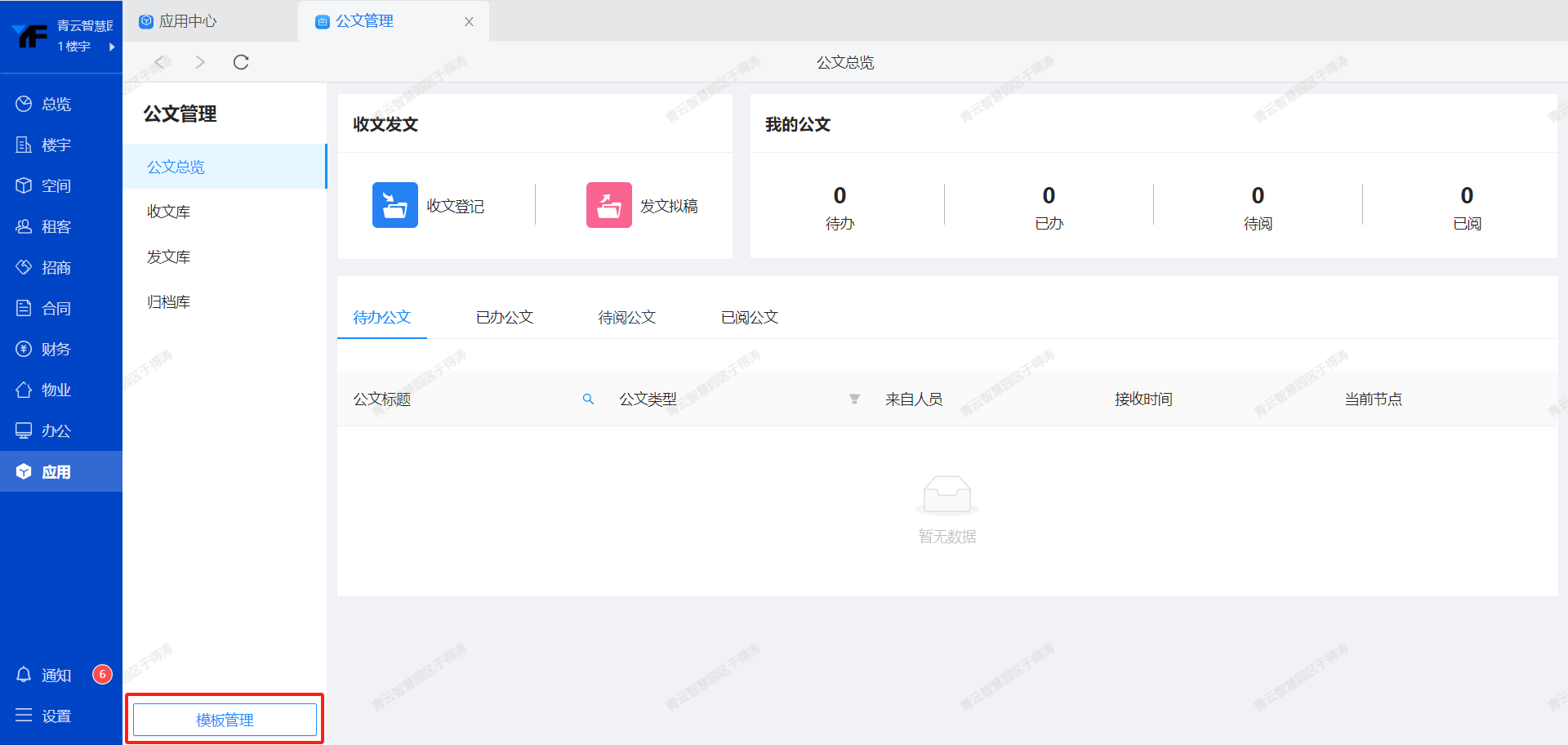Click the refresh icon in navigation bar
The width and height of the screenshot is (1568, 745).
pyautogui.click(x=241, y=62)
